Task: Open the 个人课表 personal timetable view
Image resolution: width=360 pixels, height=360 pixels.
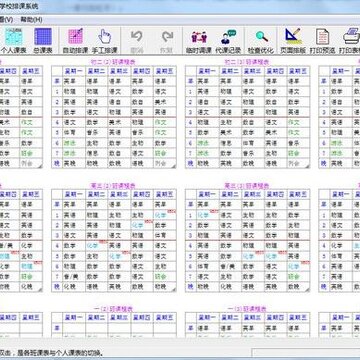Action: (14, 41)
